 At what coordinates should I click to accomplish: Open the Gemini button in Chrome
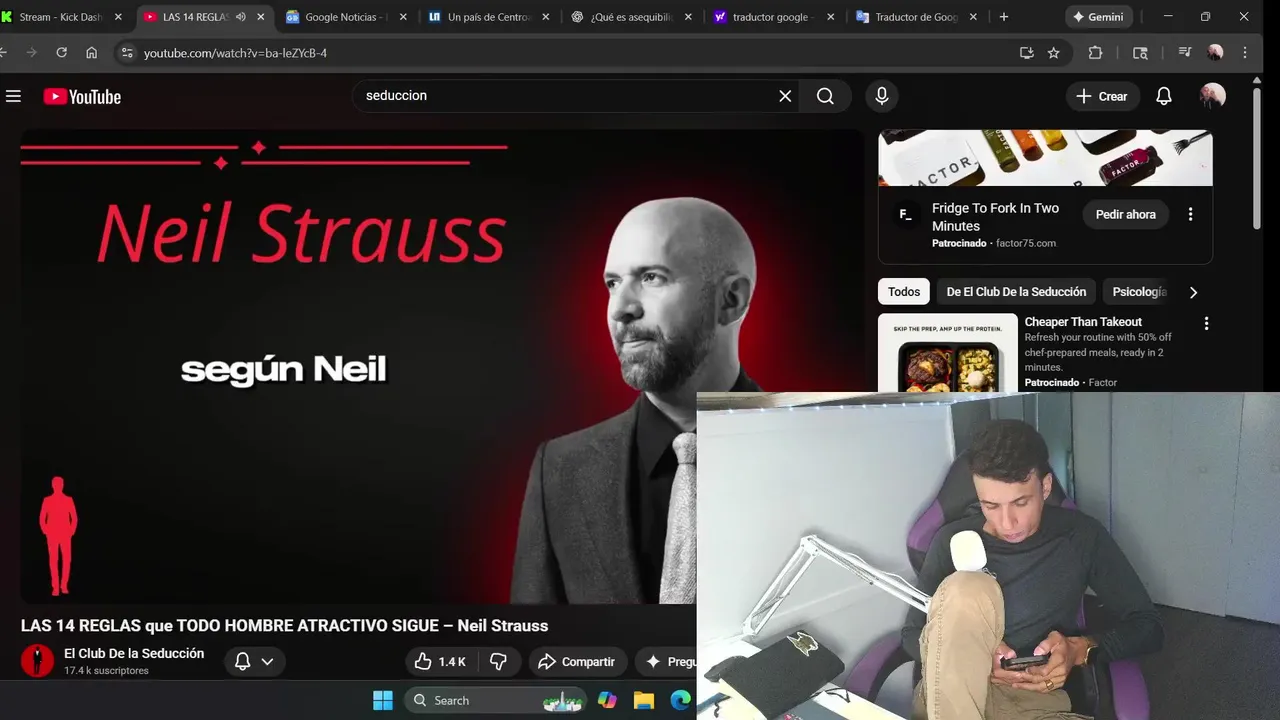(1098, 17)
